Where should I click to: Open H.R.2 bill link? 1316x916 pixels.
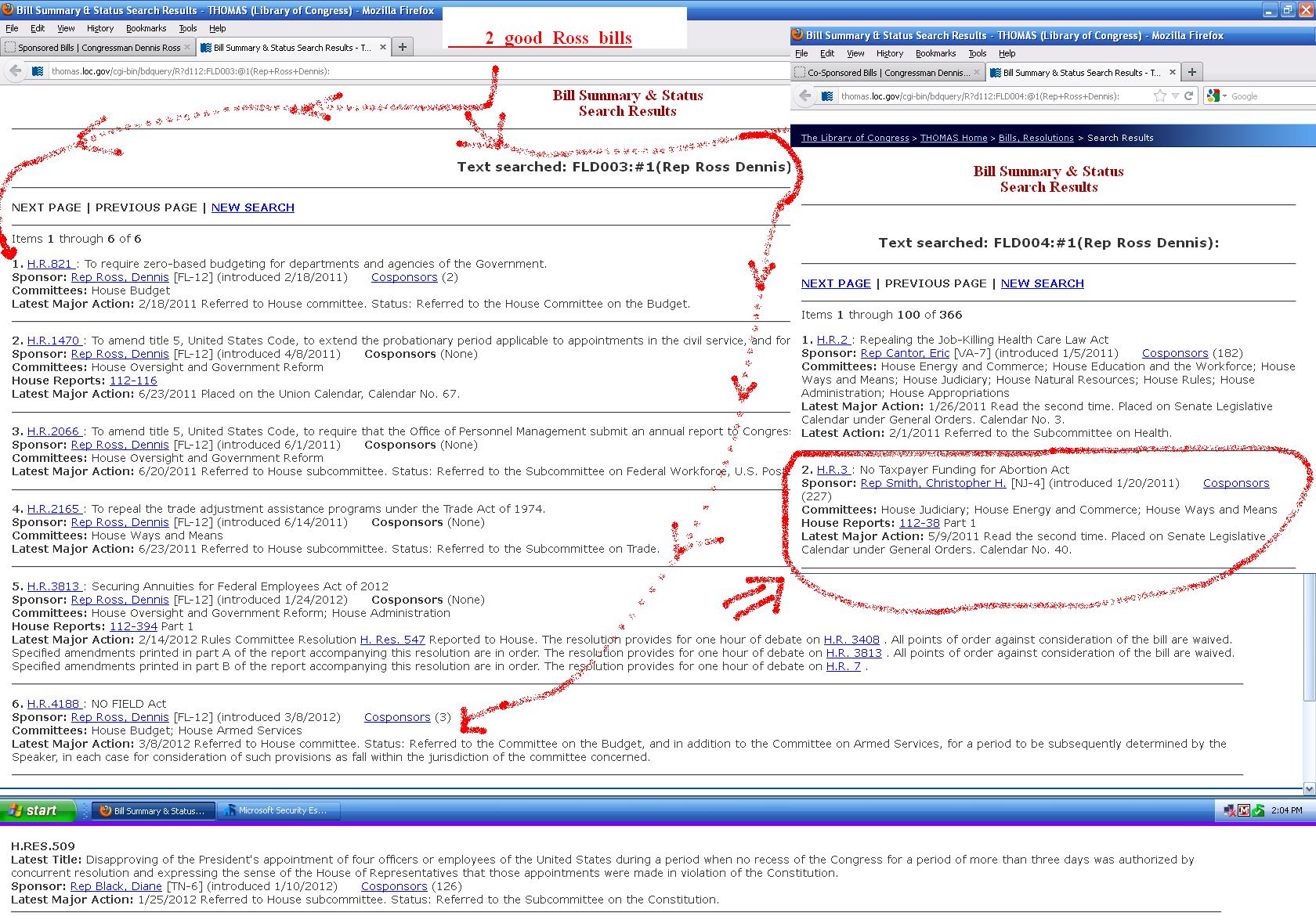point(833,340)
